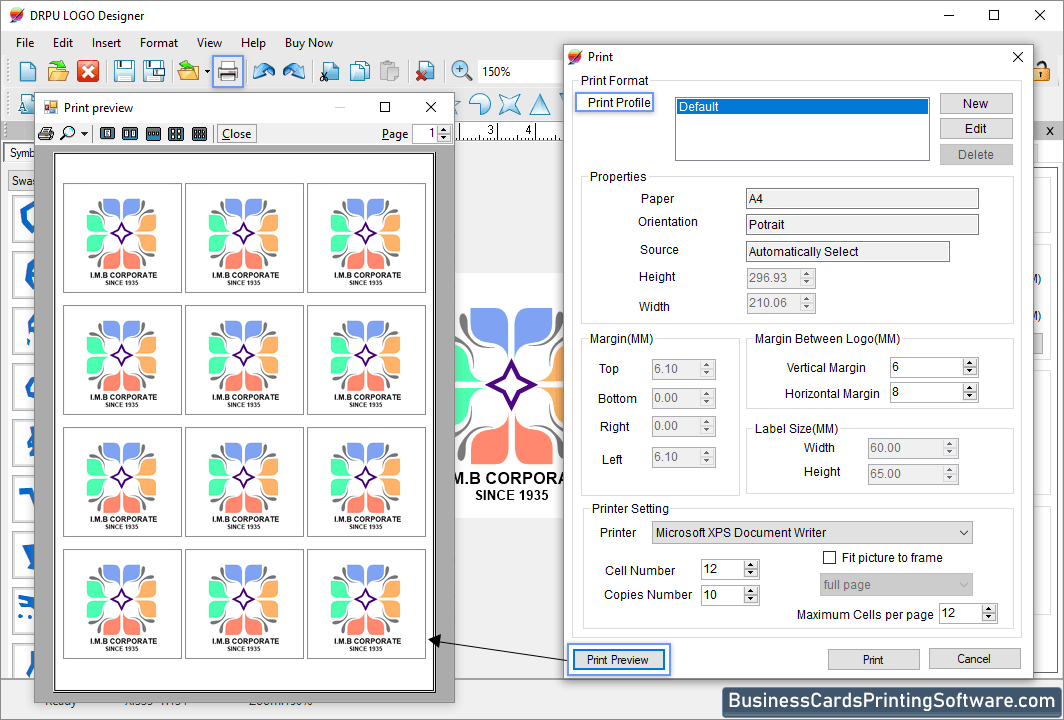Click the Cancel button in Print dialog
Image resolution: width=1064 pixels, height=720 pixels.
point(974,659)
